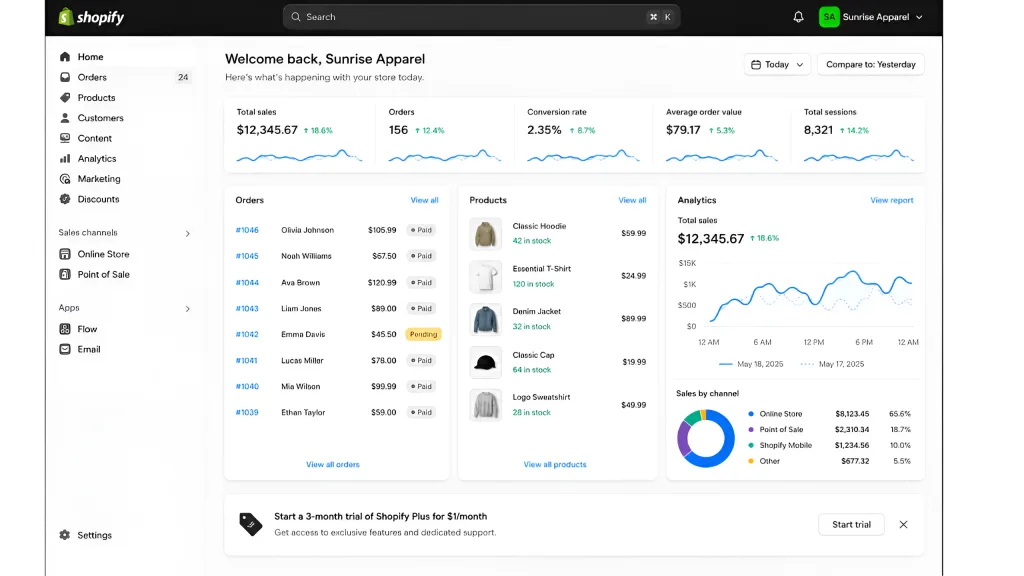Click the Settings gear icon
This screenshot has height=576, width=1024.
(x=65, y=535)
